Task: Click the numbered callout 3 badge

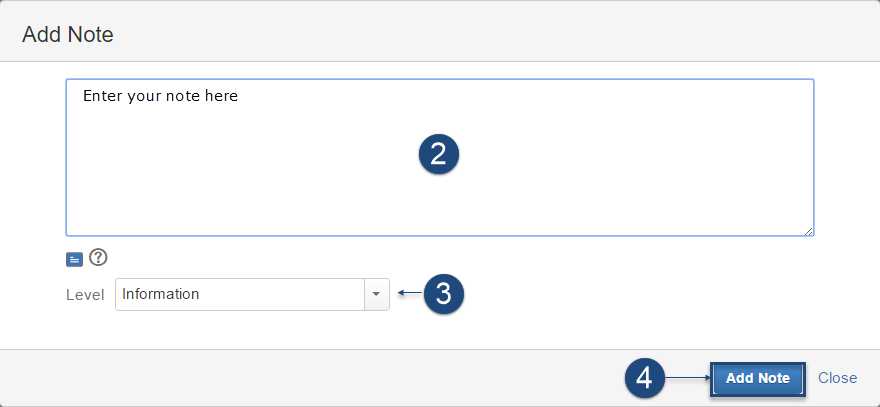Action: [444, 294]
